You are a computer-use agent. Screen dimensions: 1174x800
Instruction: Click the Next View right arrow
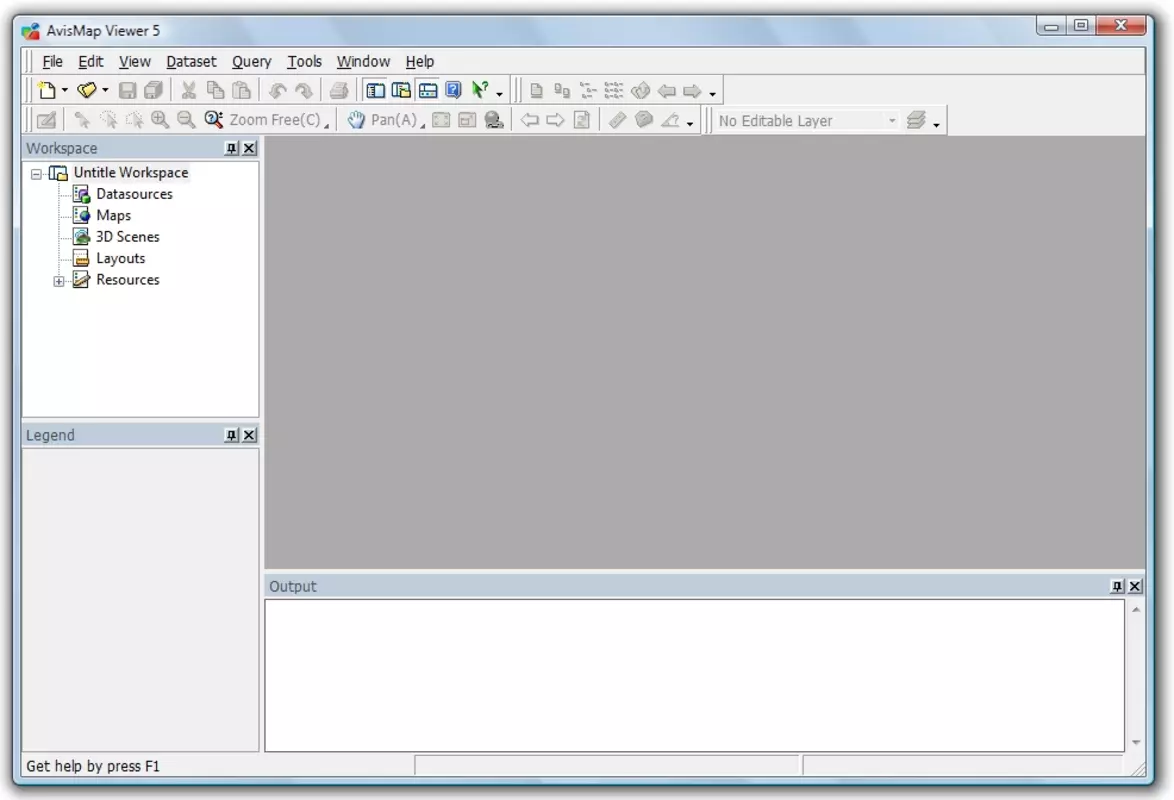pos(555,120)
